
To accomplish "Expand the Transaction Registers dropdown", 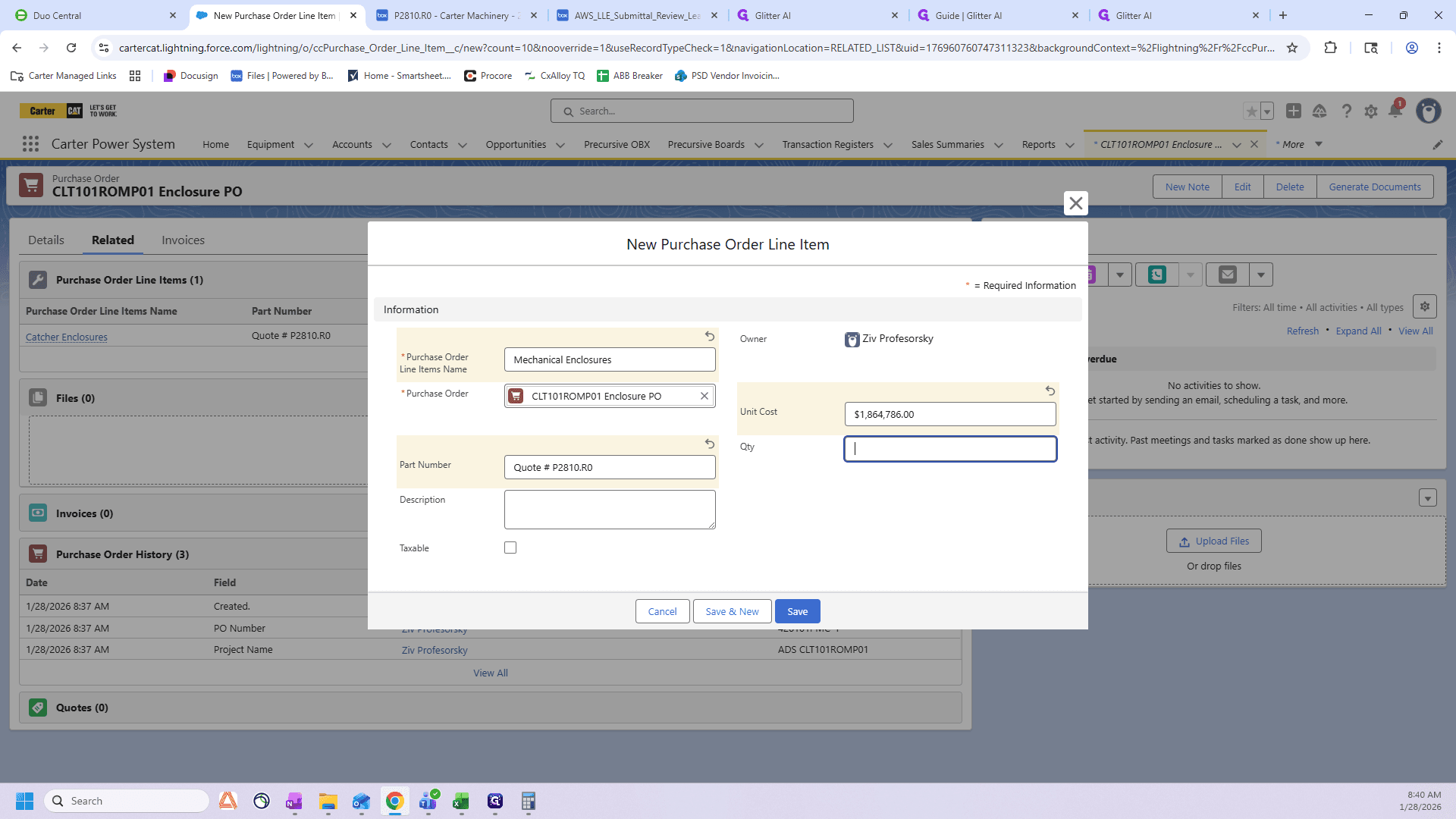I will click(888, 145).
